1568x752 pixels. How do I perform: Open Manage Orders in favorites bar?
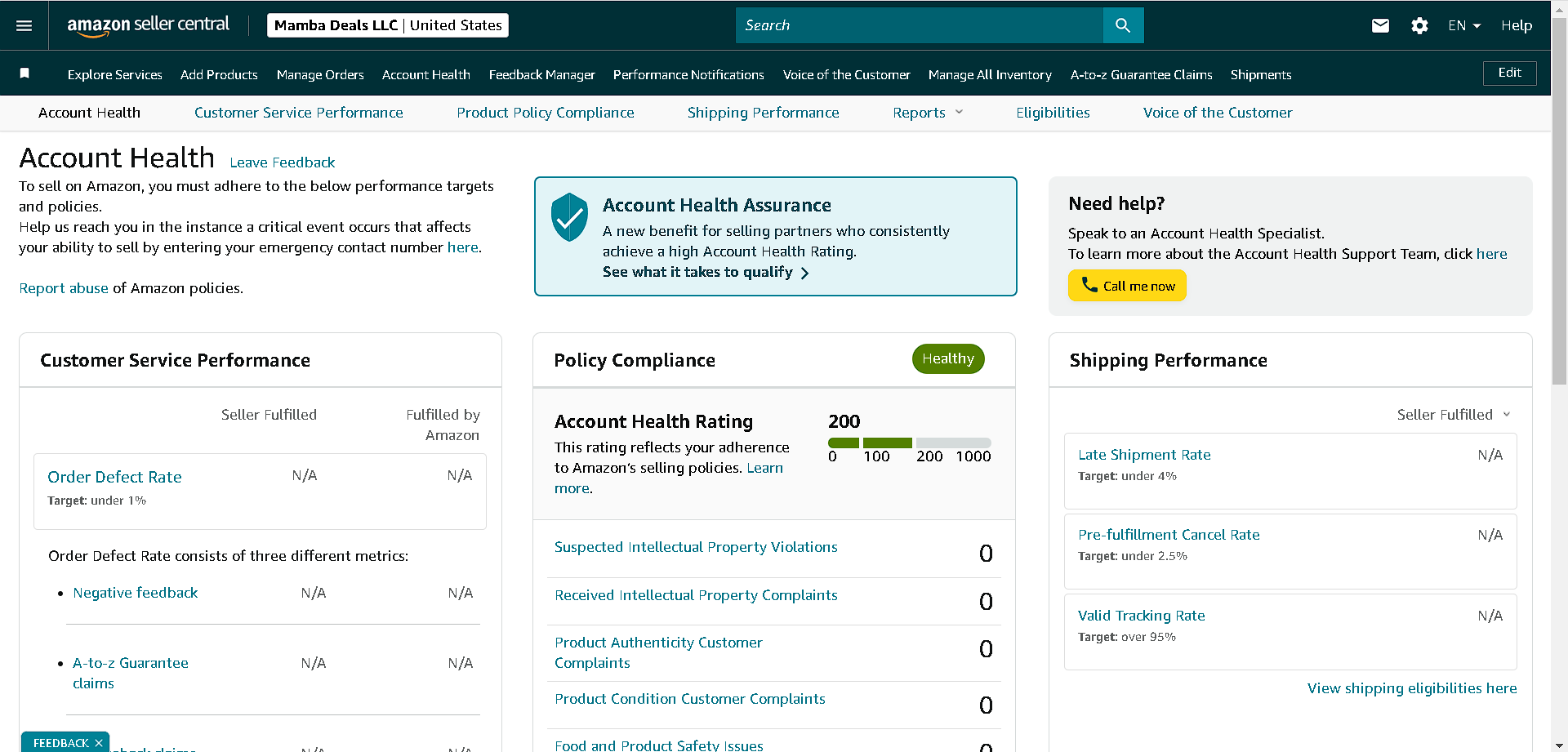[320, 74]
